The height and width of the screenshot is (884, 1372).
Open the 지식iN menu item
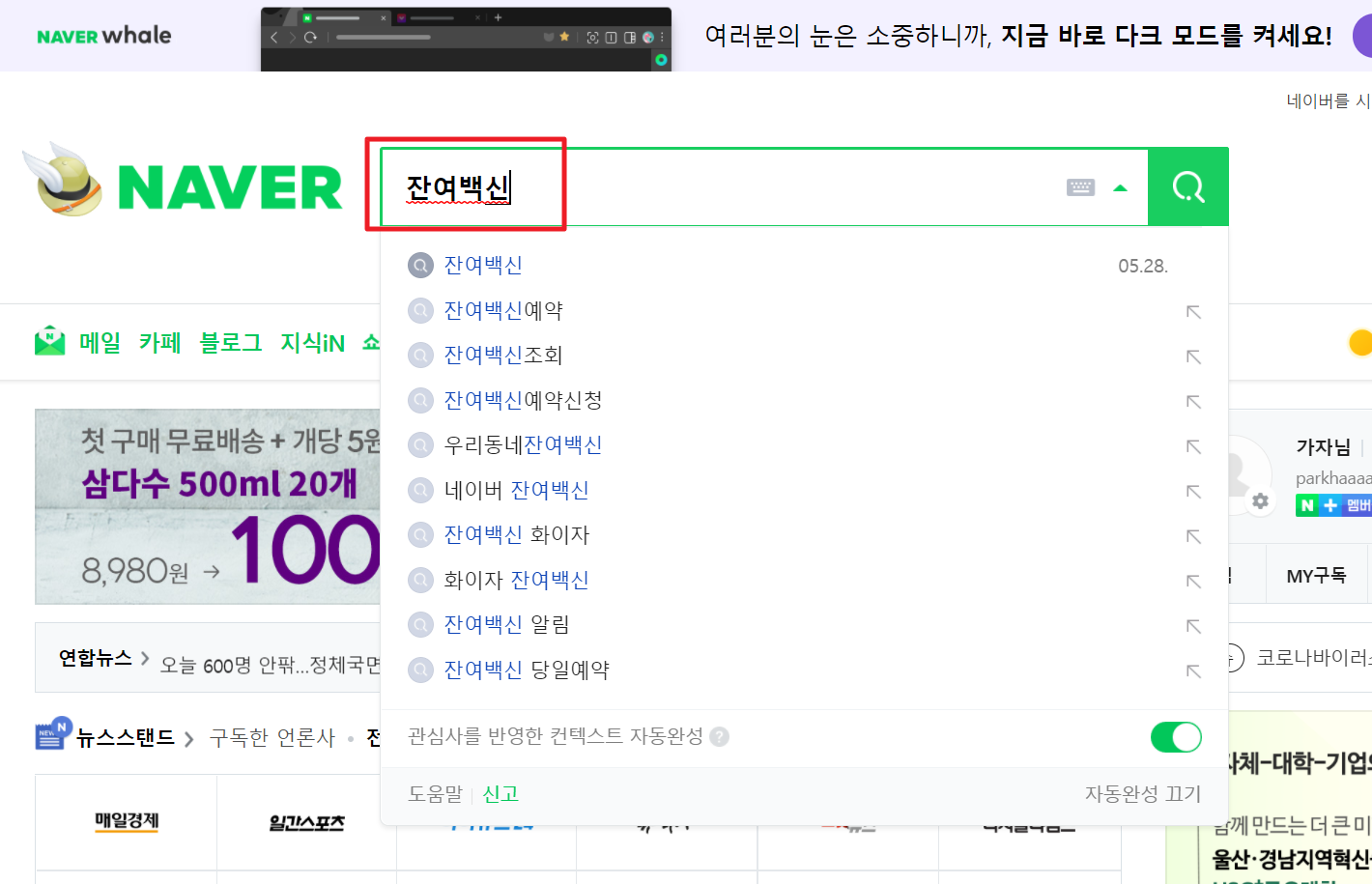pyautogui.click(x=313, y=342)
